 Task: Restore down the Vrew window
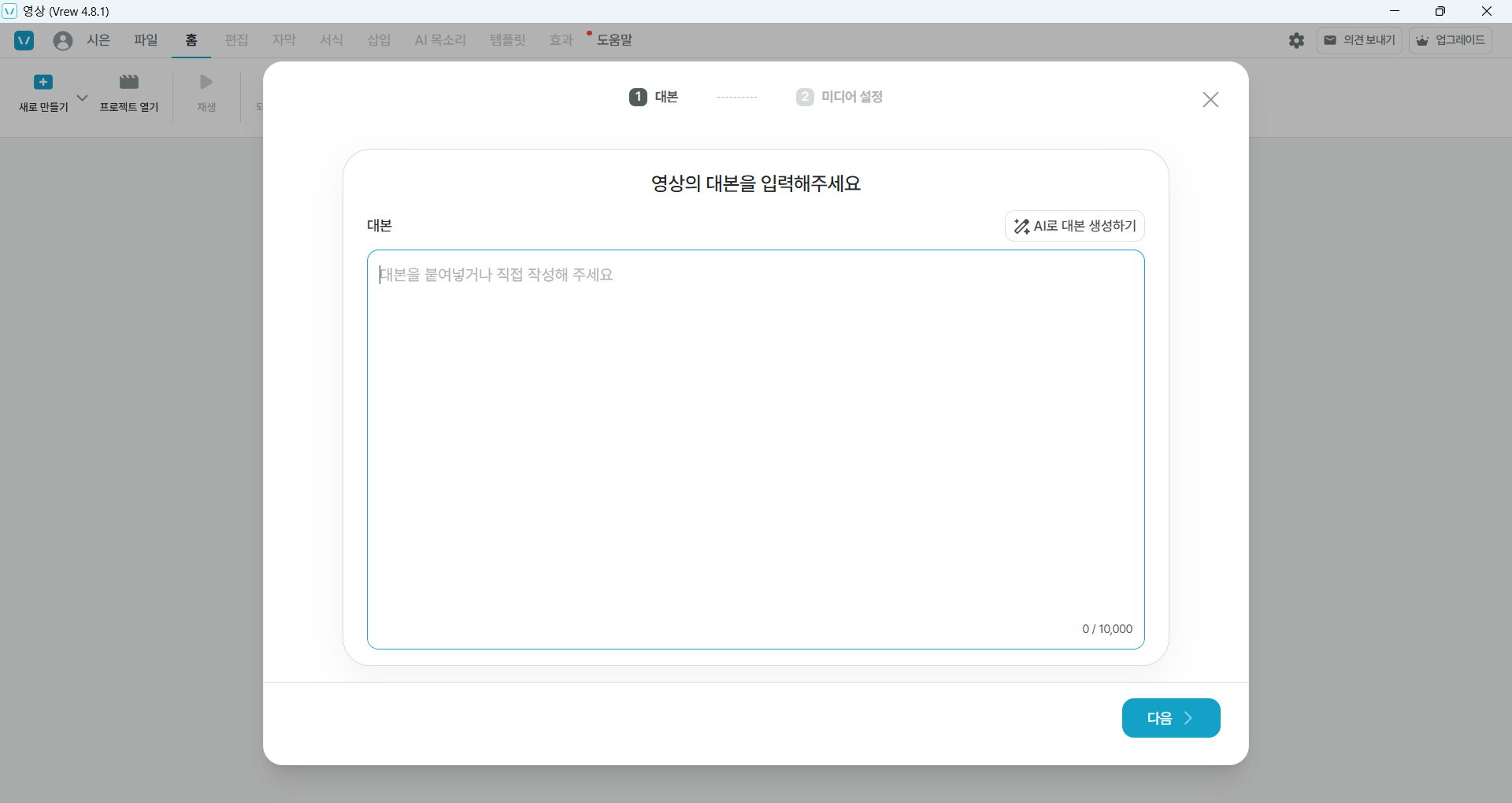coord(1440,11)
